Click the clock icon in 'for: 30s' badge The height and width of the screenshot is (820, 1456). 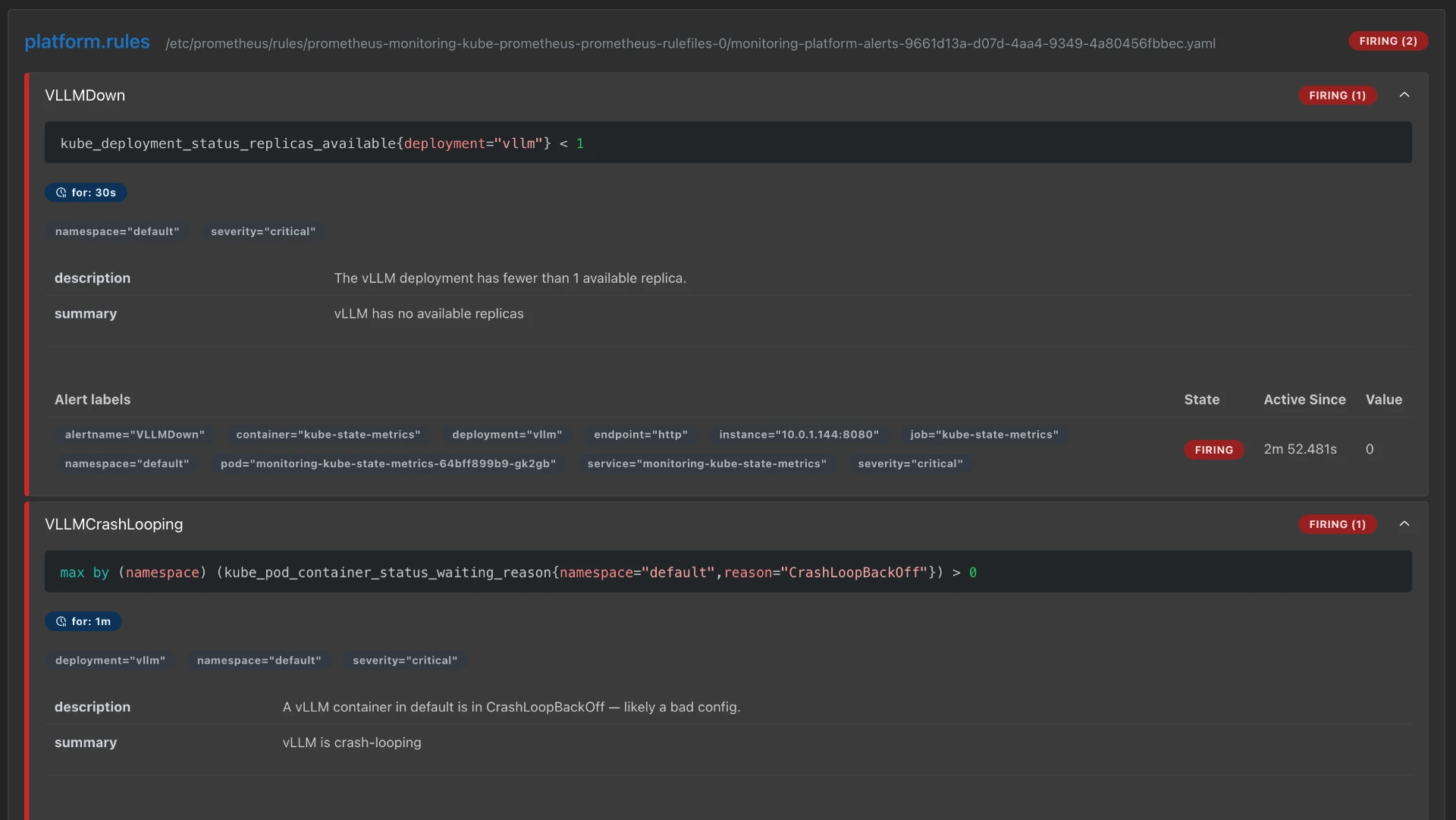coord(61,193)
